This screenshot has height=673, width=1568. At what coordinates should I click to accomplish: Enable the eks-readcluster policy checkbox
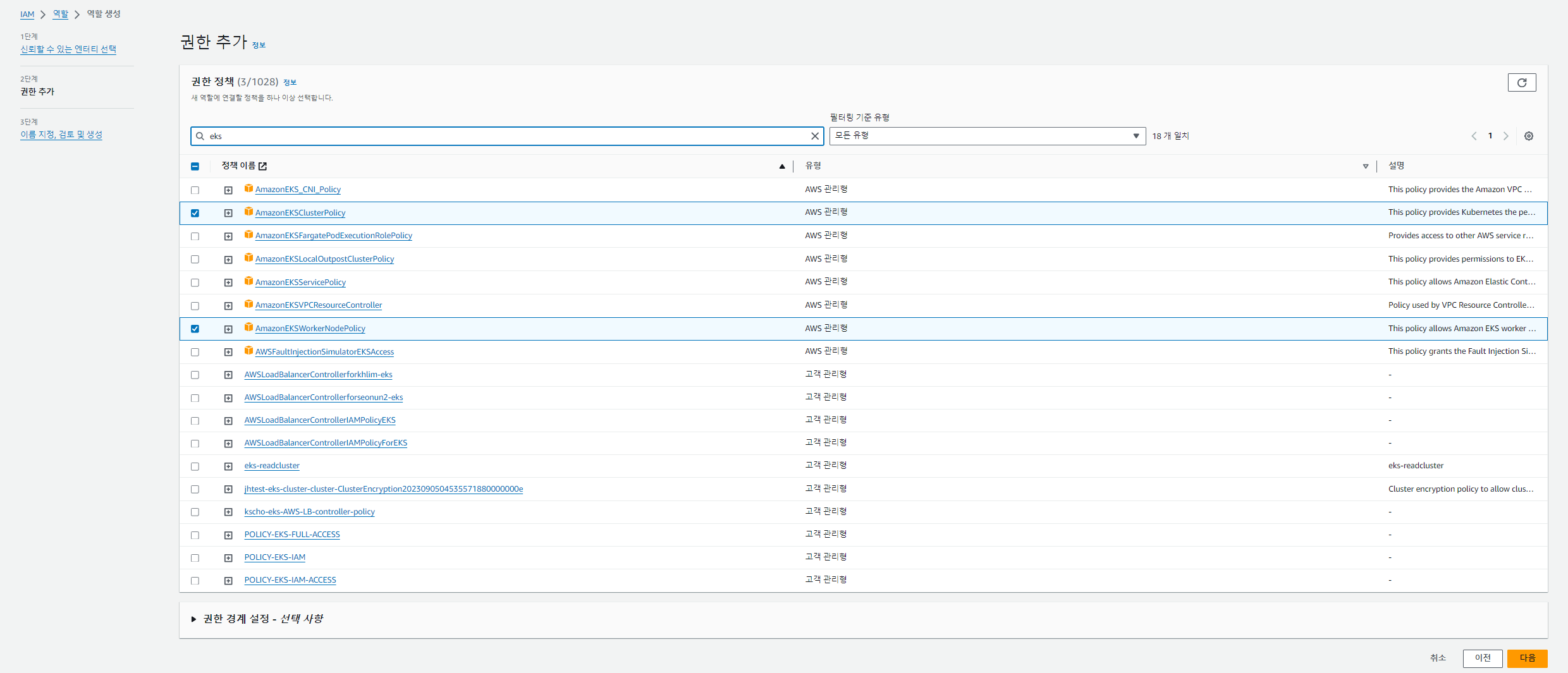tap(195, 466)
